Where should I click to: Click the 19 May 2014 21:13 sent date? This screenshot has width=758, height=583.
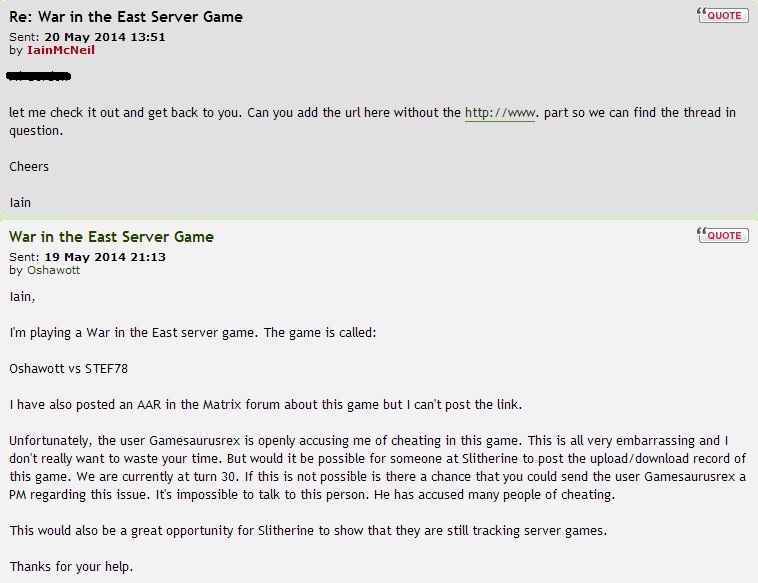click(105, 257)
